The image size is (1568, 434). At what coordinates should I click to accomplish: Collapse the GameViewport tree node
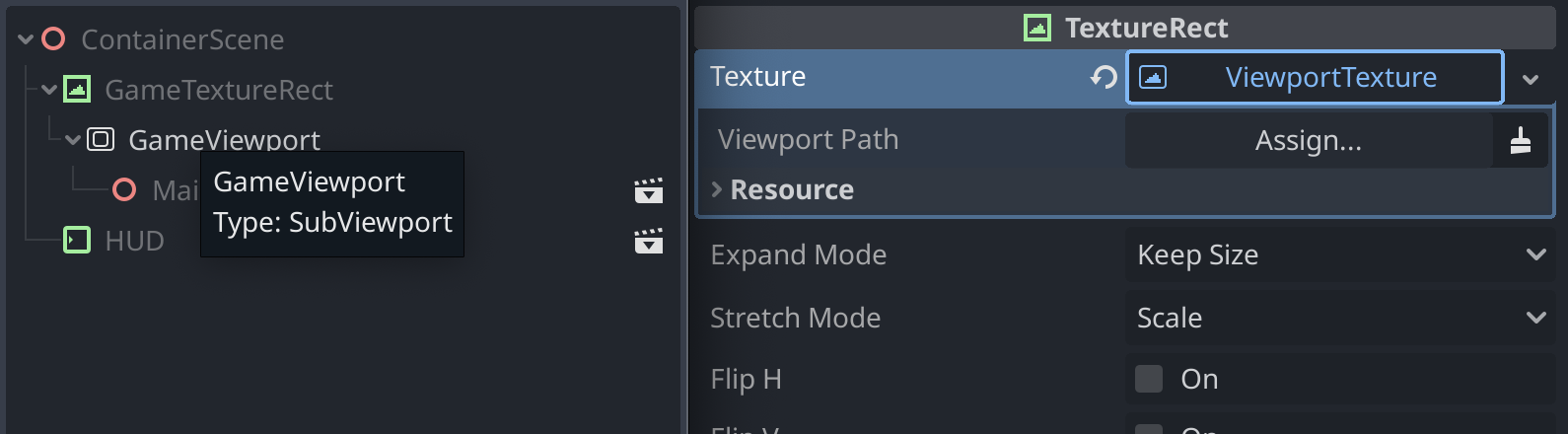73,140
